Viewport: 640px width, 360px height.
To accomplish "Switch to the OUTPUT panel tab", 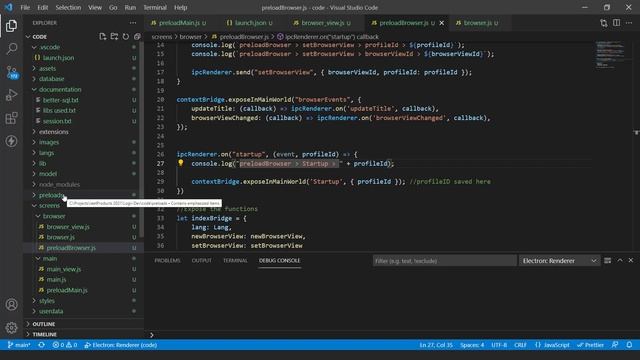I will point(202,260).
